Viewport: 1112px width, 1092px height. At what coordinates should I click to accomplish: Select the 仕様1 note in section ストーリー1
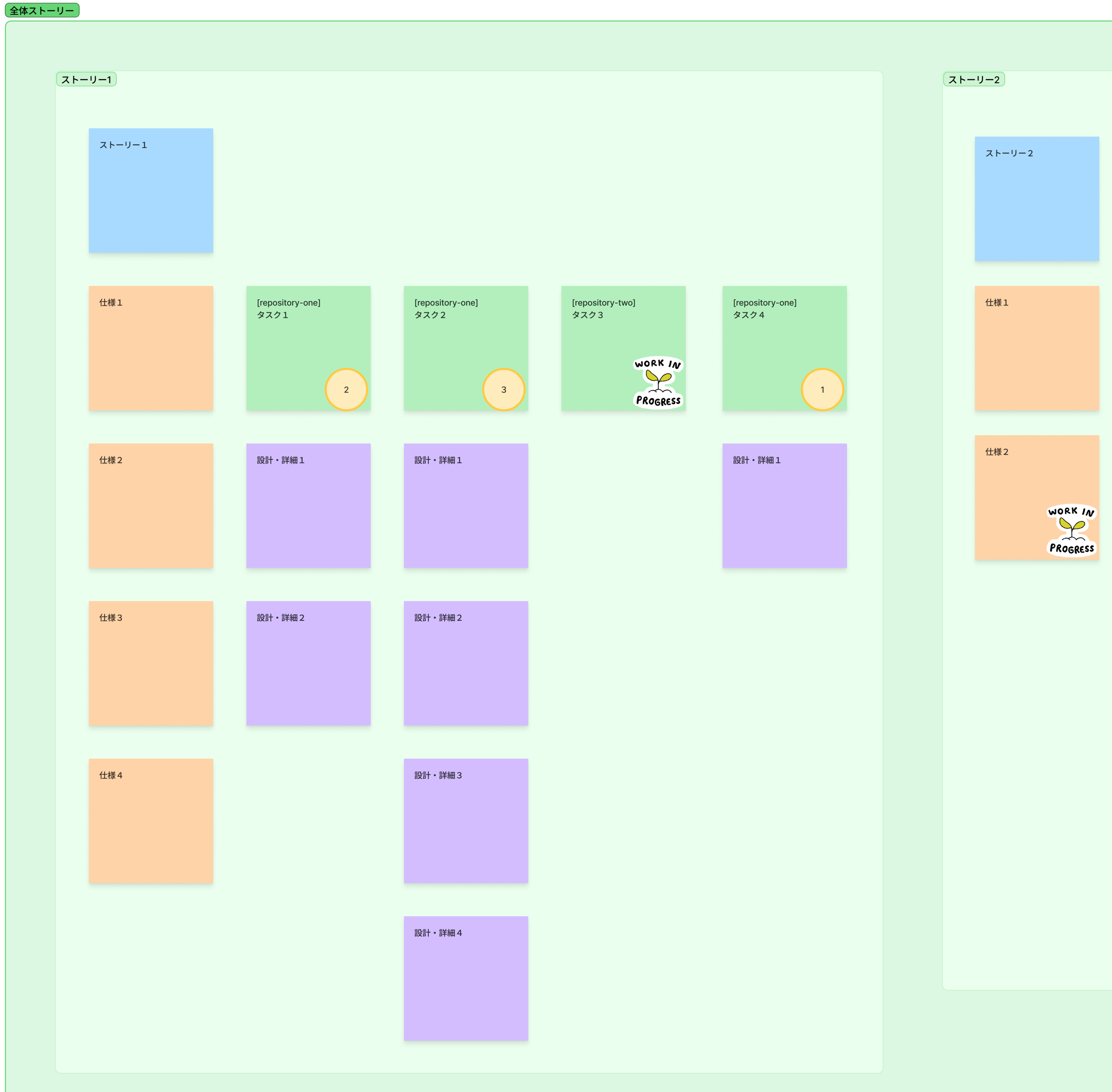click(x=151, y=348)
